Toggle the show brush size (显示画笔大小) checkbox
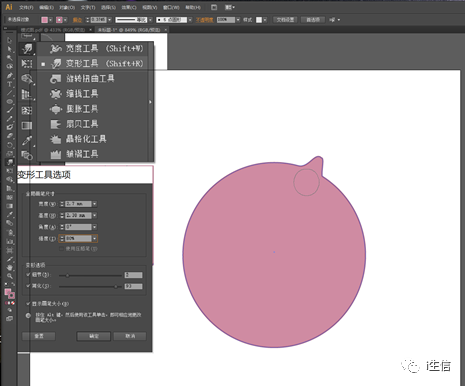The image size is (465, 386). click(x=28, y=304)
